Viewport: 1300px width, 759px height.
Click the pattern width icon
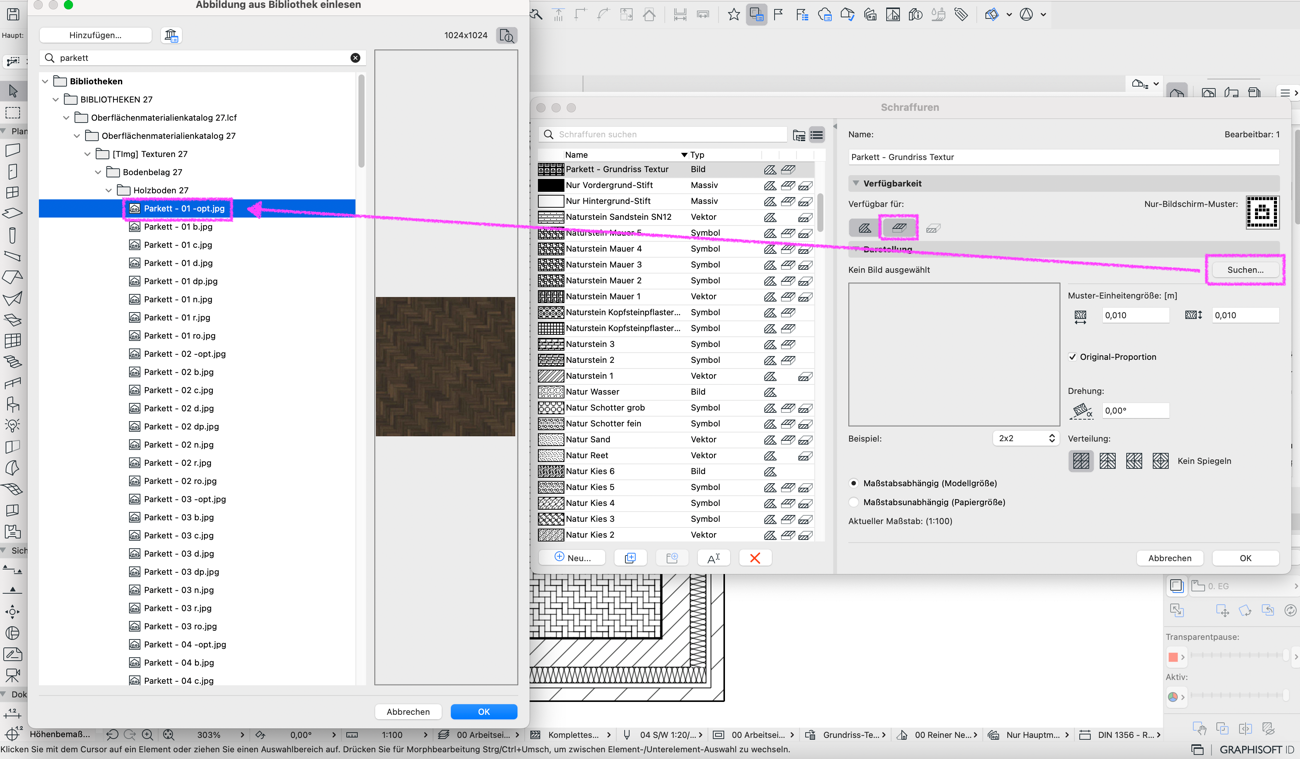click(x=1080, y=316)
